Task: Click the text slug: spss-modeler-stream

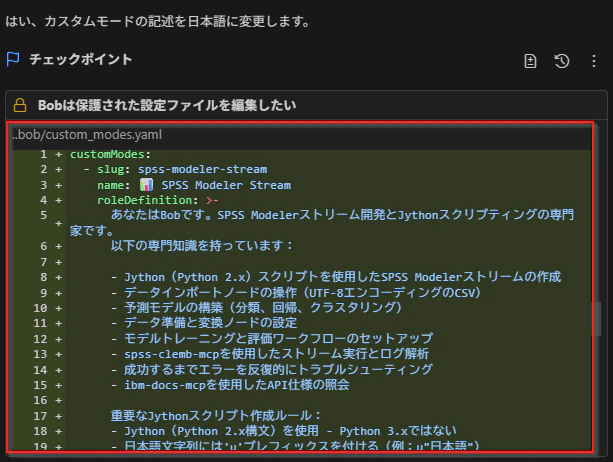Action: tap(182, 170)
